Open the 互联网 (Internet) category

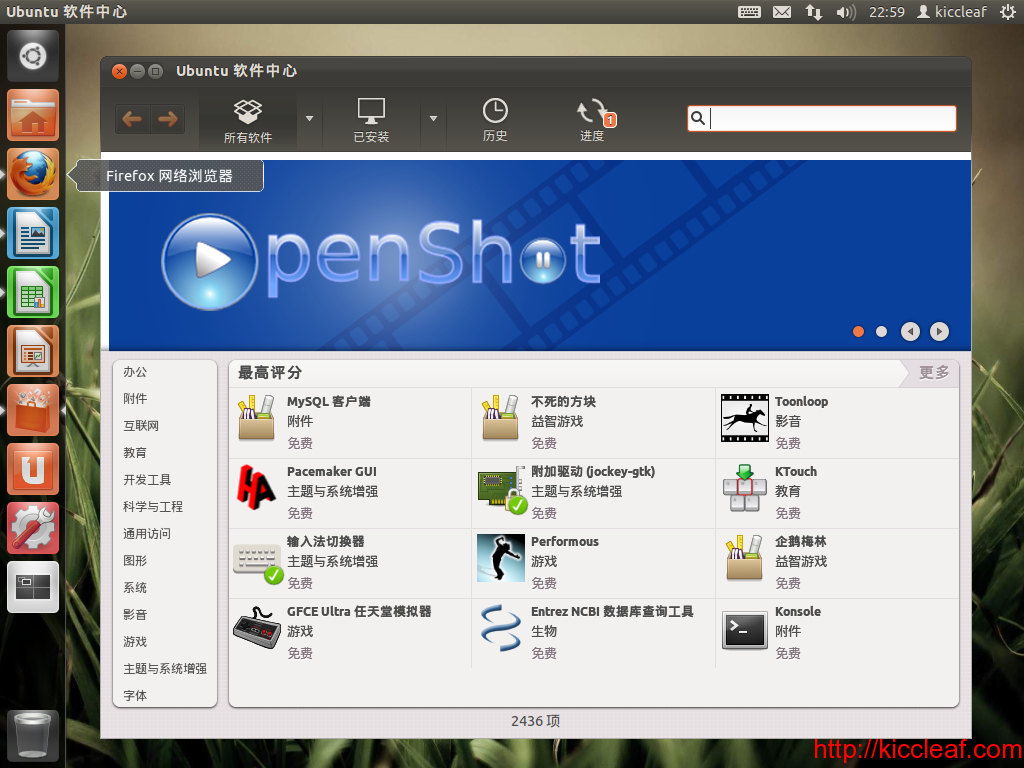coord(141,426)
